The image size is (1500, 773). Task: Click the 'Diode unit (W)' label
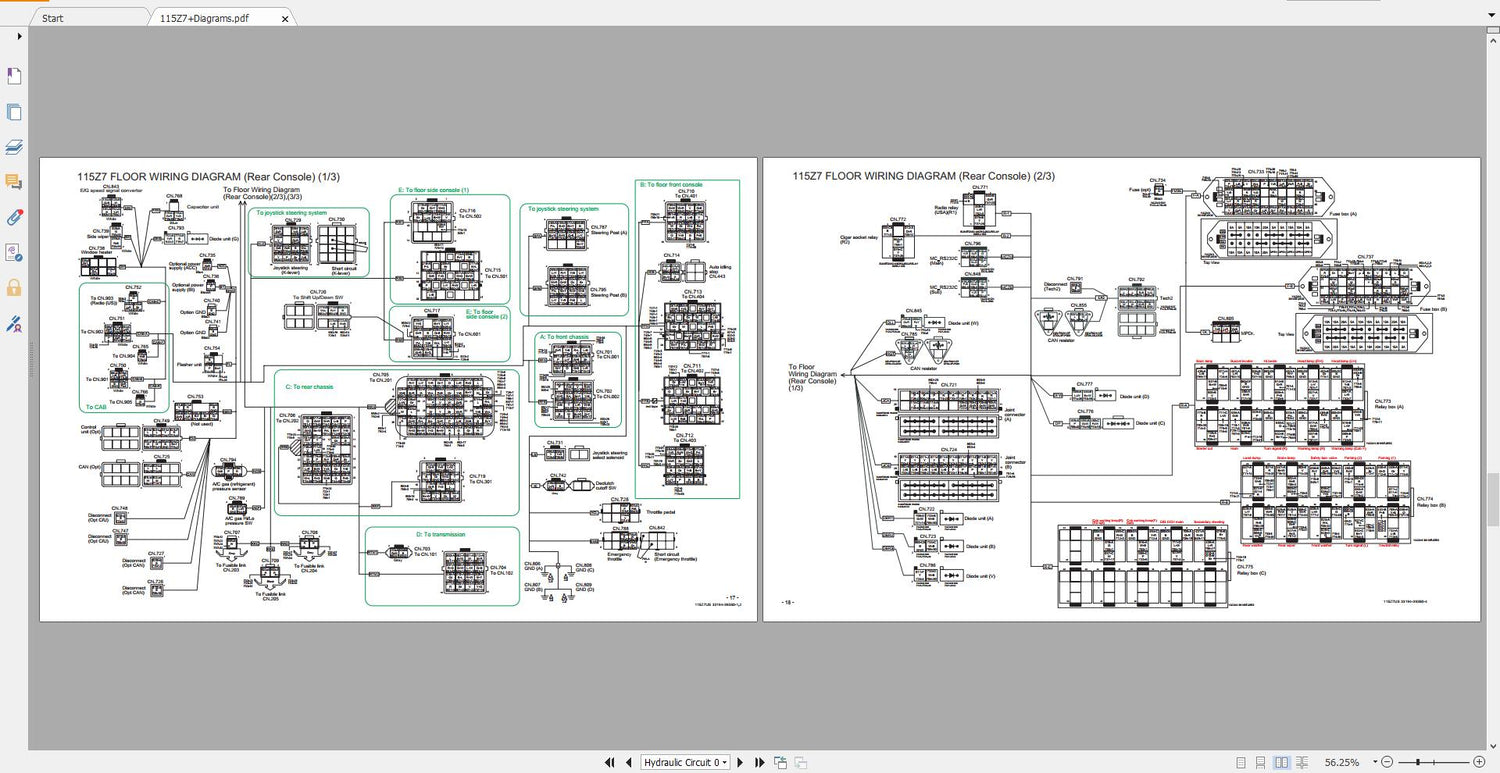[x=964, y=323]
